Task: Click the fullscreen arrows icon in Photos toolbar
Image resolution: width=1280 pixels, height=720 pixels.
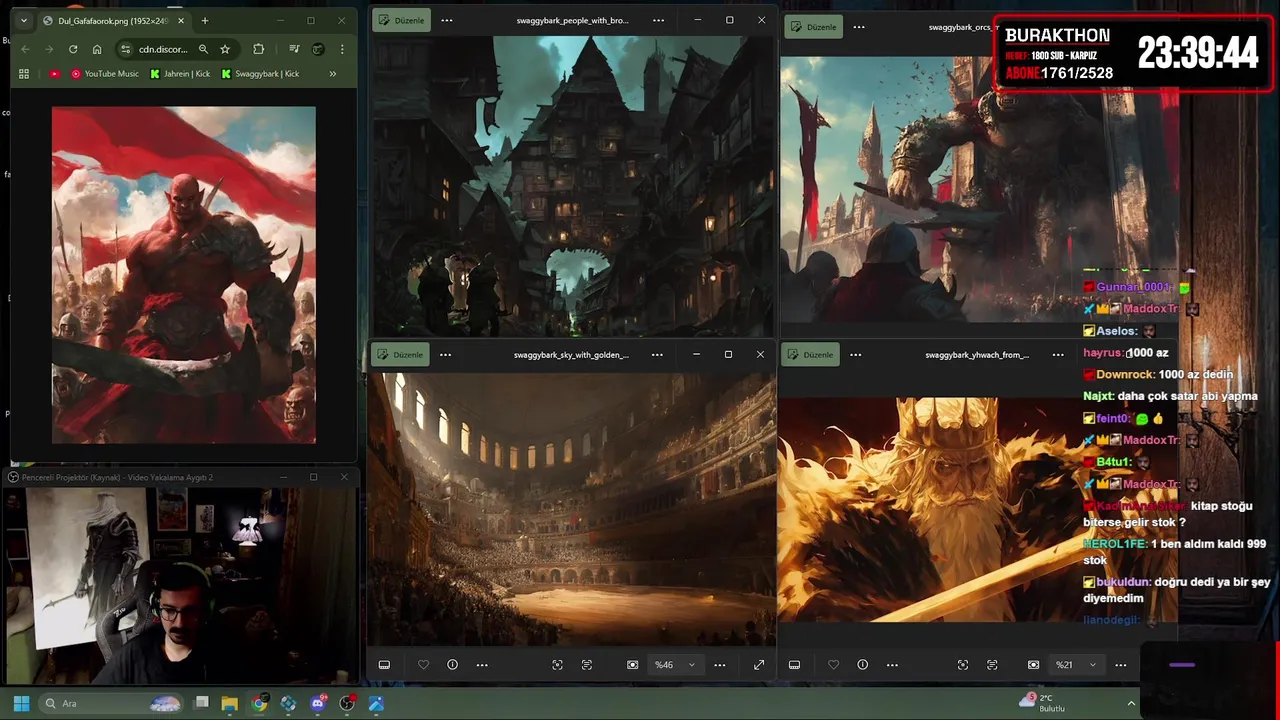Action: (x=759, y=665)
